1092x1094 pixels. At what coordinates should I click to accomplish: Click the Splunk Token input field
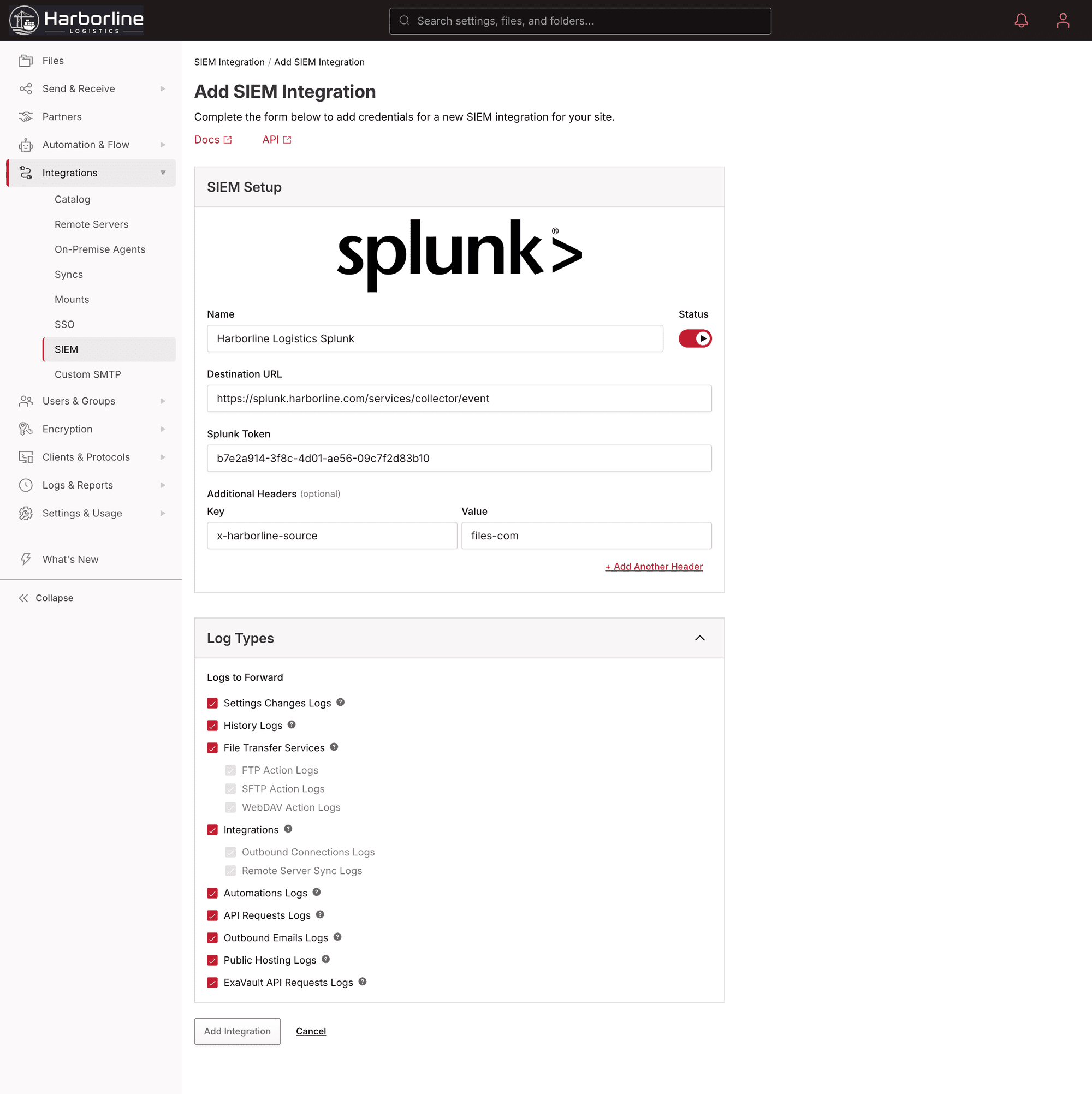[x=459, y=458]
